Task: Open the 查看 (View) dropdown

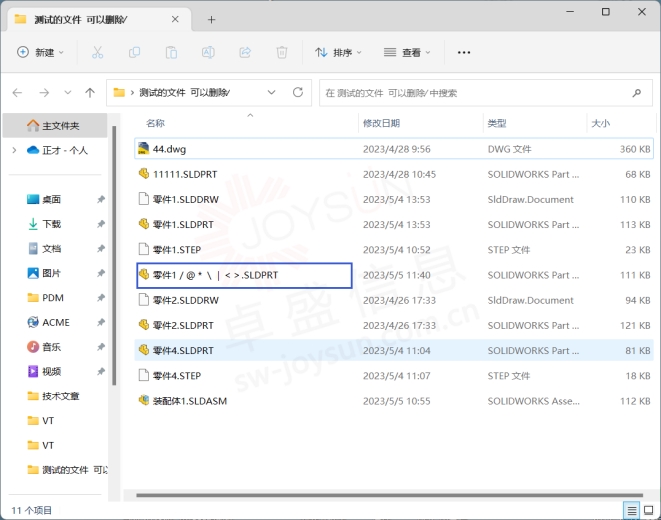Action: coord(407,52)
